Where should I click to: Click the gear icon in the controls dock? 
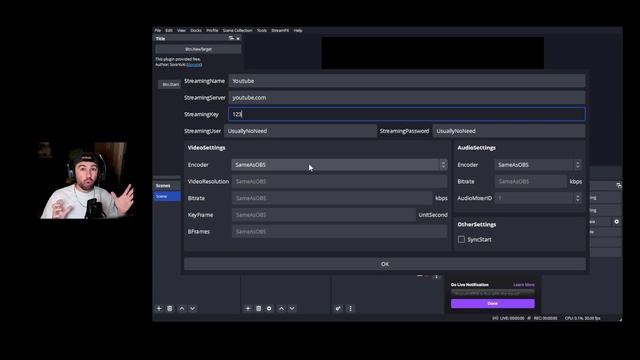pyautogui.click(x=616, y=222)
